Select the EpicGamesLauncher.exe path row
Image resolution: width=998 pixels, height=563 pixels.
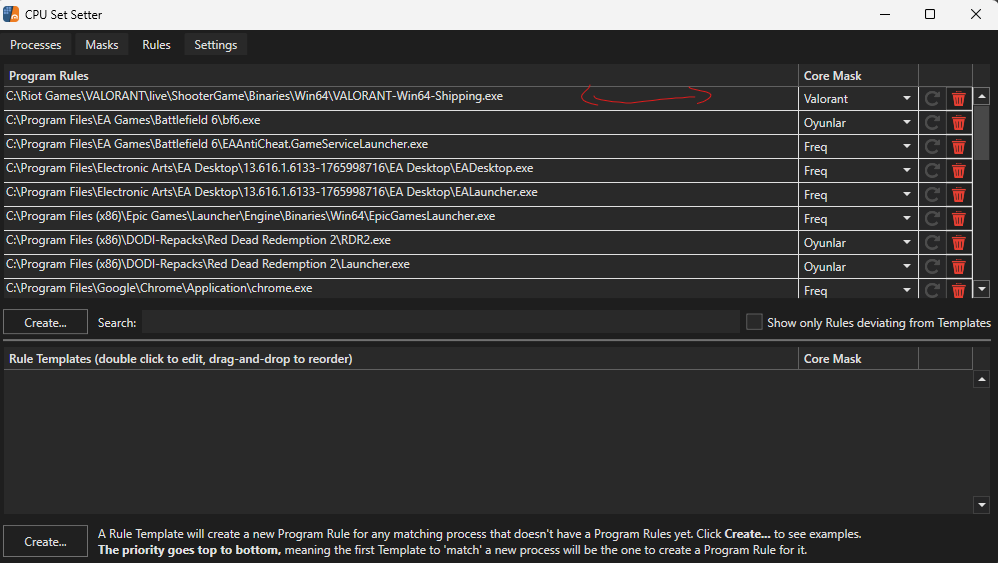pyautogui.click(x=401, y=219)
